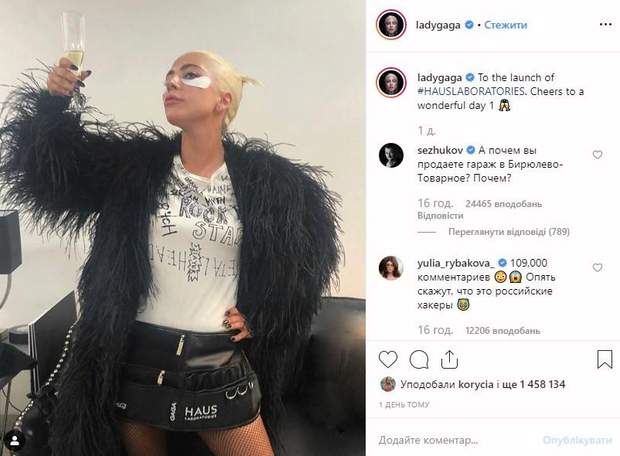Open ladygaga avatar beside the caption

tap(391, 83)
